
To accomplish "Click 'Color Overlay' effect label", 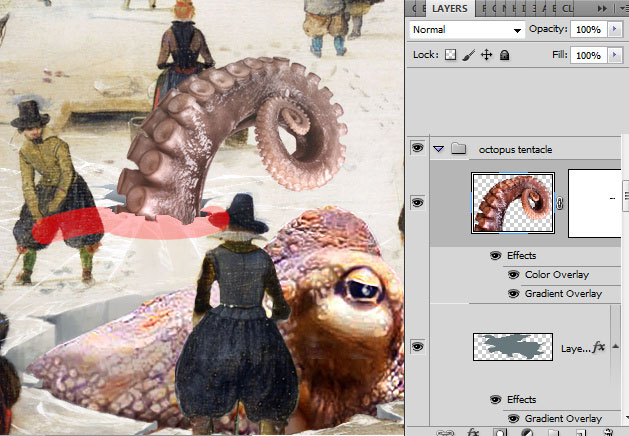I will (557, 275).
